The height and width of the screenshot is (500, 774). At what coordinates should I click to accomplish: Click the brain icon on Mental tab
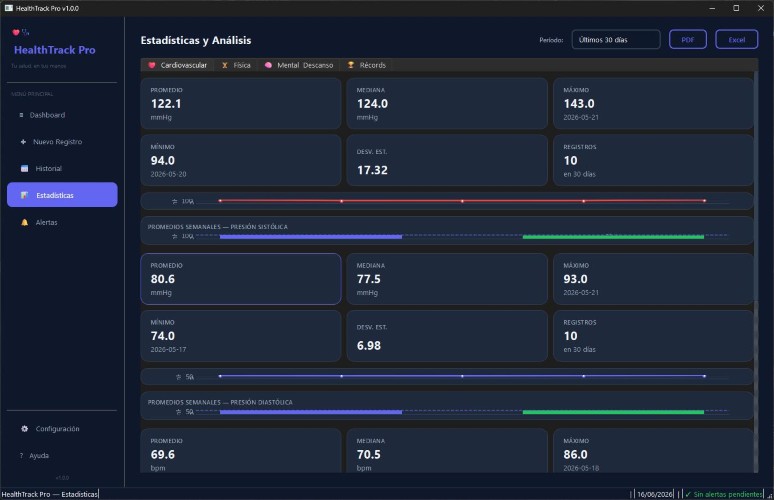[x=268, y=65]
